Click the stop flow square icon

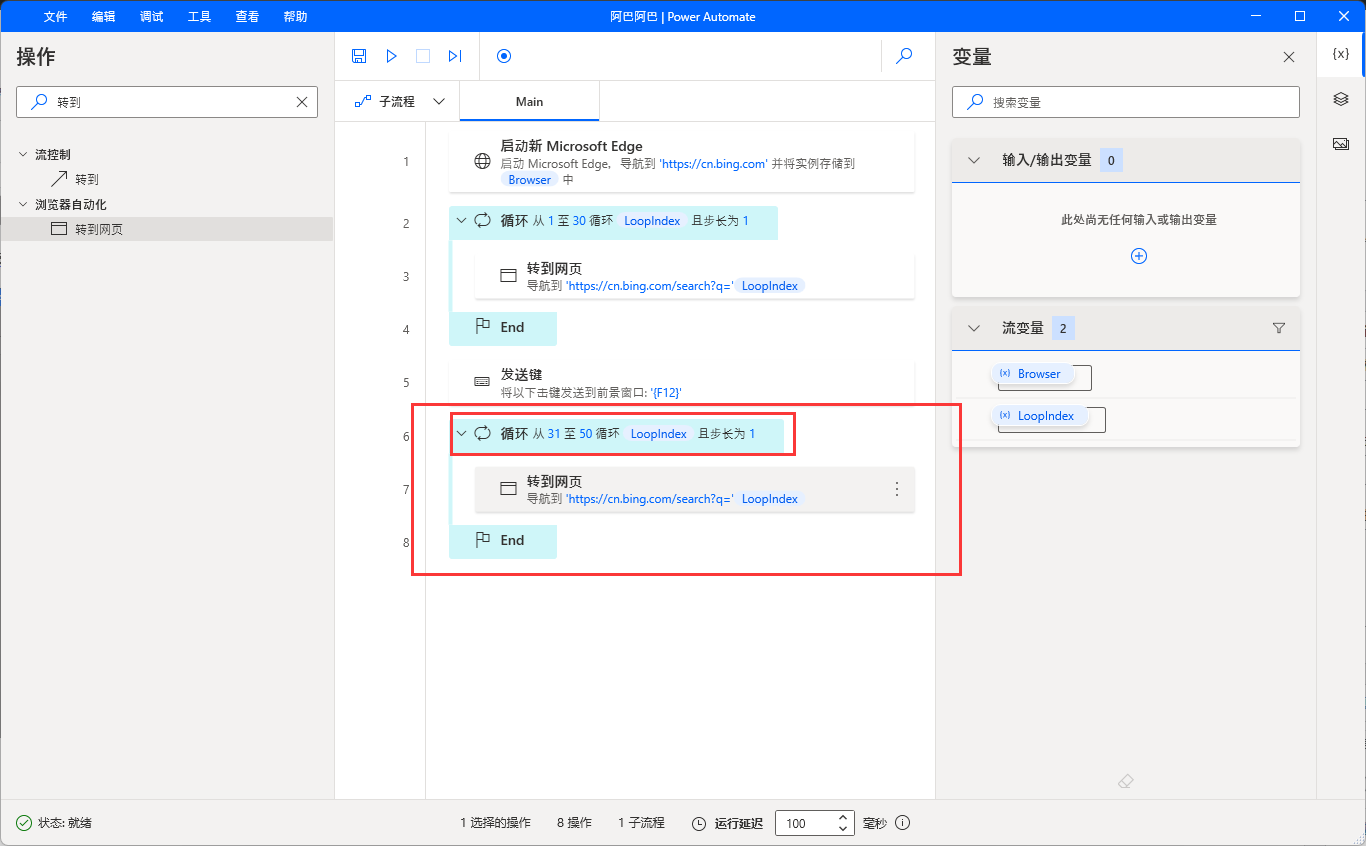point(423,56)
